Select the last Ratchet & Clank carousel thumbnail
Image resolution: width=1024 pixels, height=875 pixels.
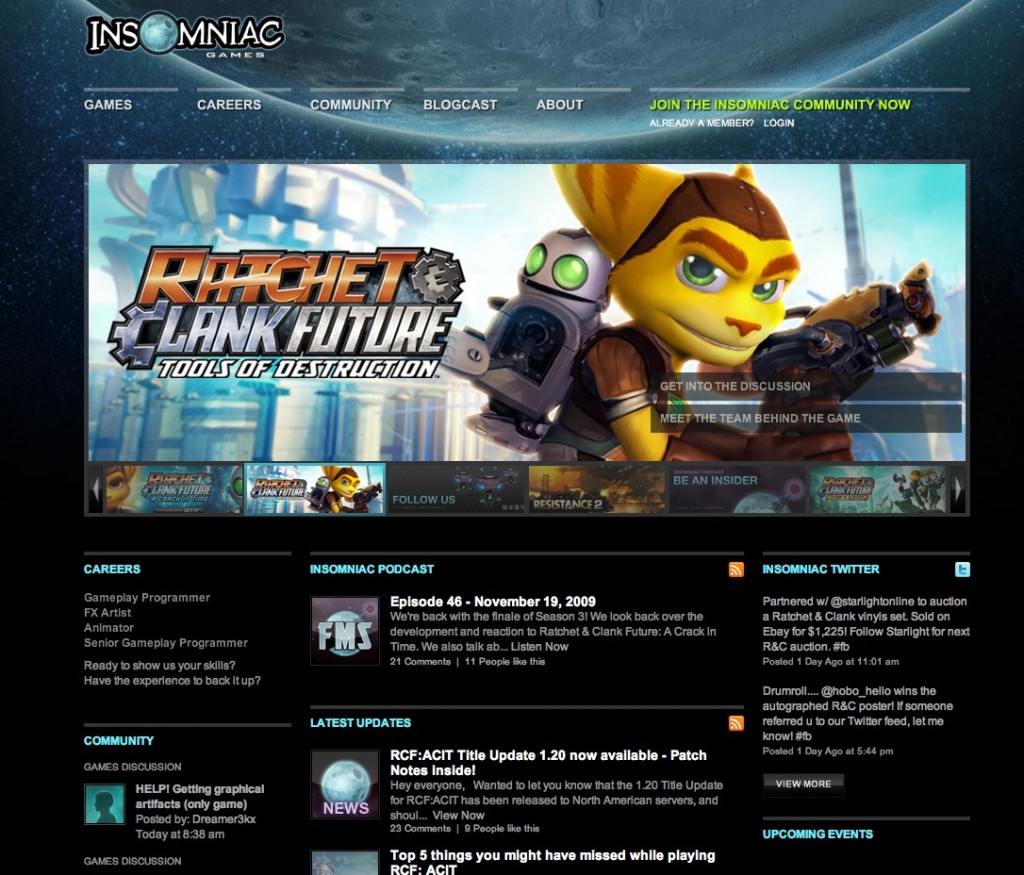[x=879, y=488]
